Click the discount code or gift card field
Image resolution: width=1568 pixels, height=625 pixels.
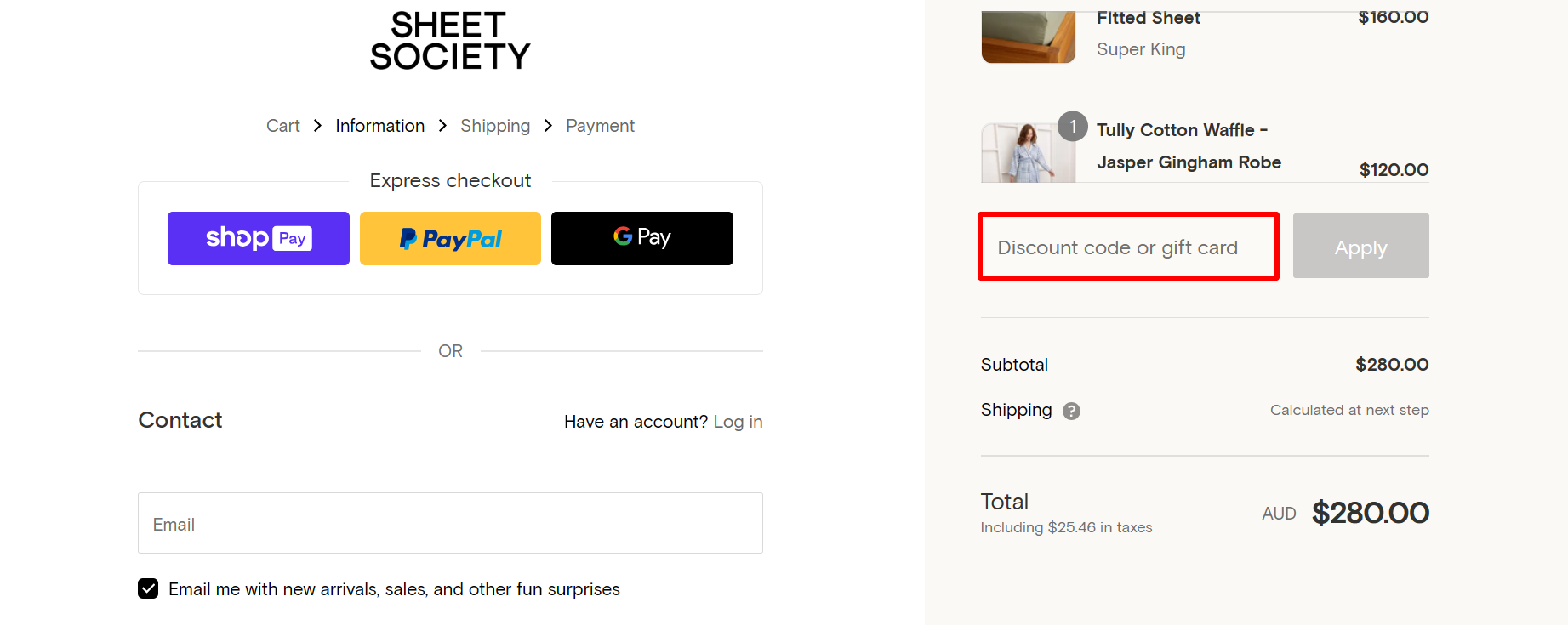[x=1127, y=247]
